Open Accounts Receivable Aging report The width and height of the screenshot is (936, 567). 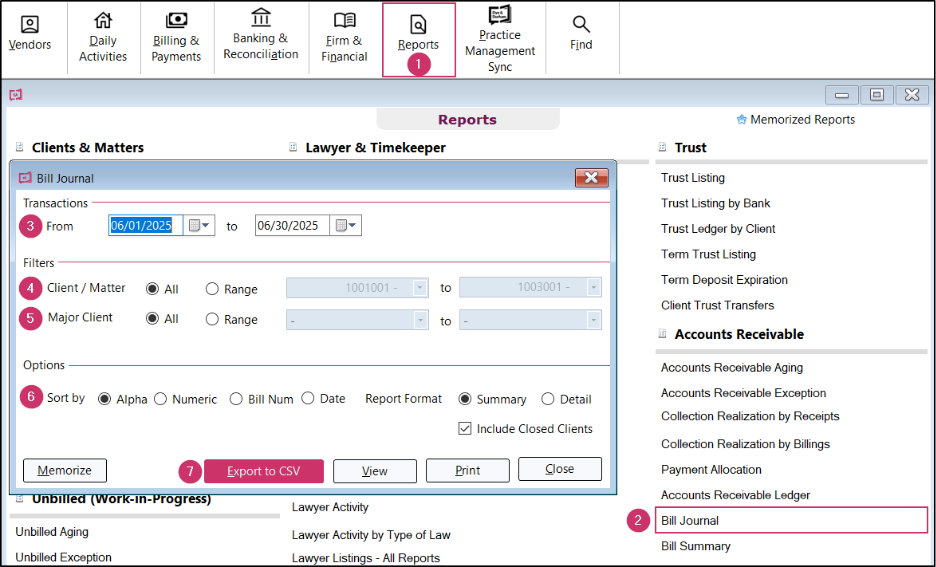point(731,368)
